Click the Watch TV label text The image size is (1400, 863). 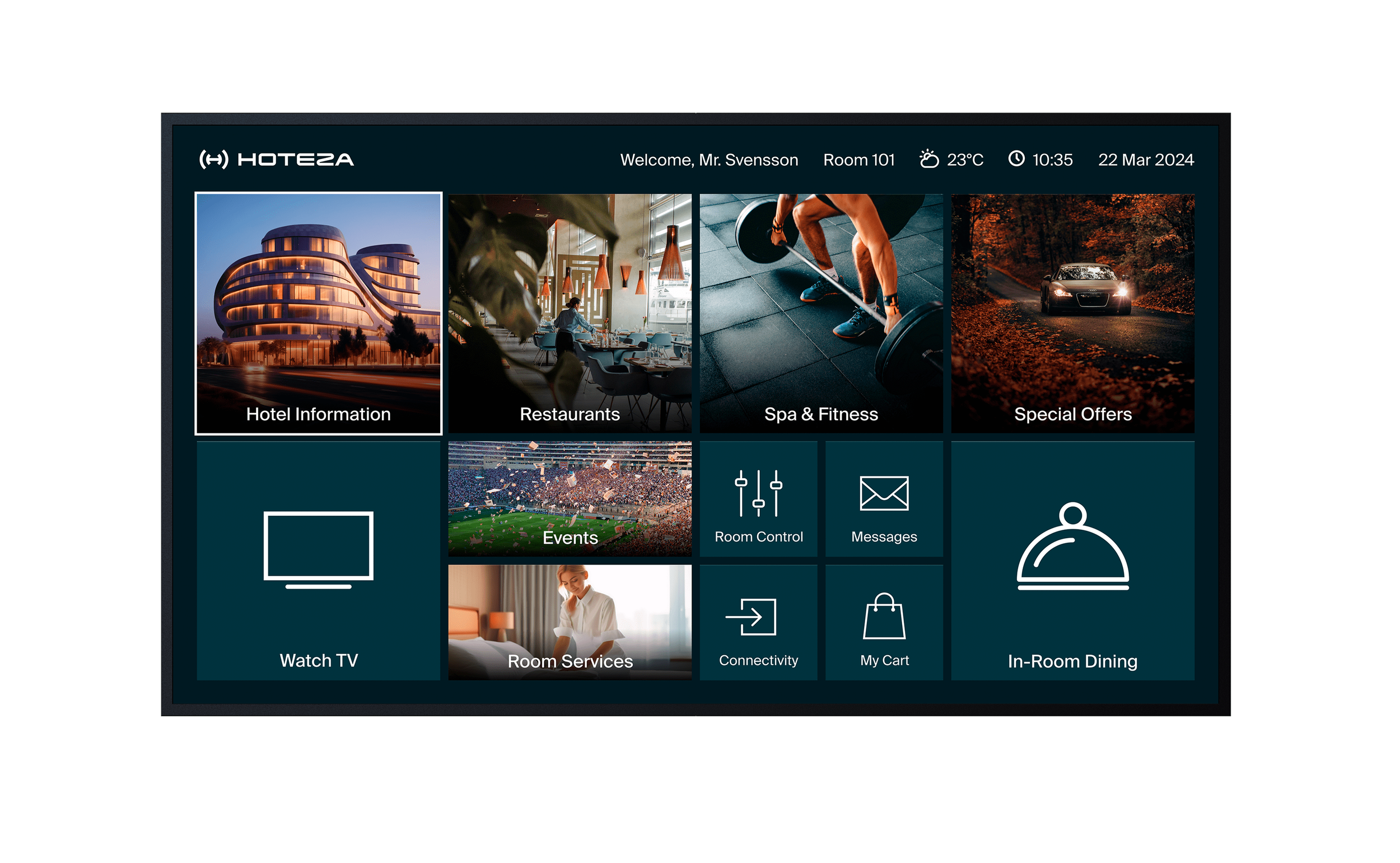coord(319,660)
